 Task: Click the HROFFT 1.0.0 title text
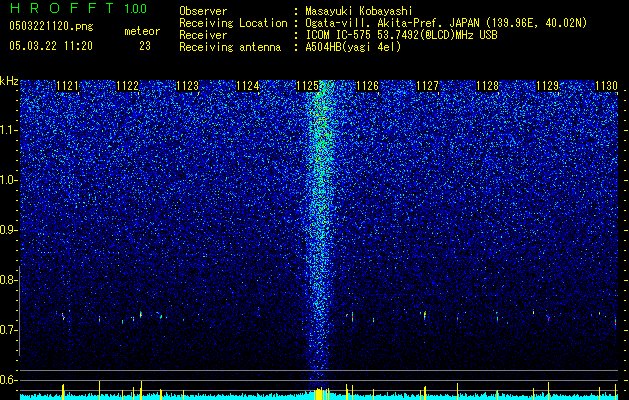78,8
